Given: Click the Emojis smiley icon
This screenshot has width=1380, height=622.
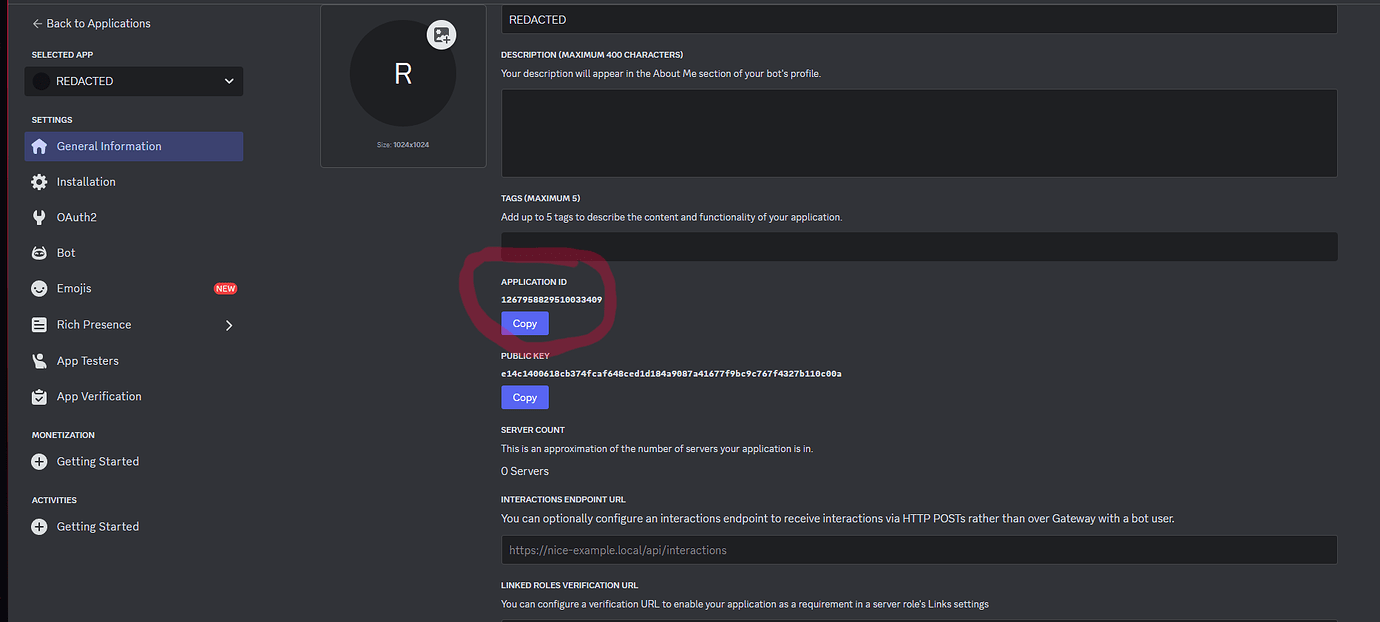Looking at the screenshot, I should 38,288.
